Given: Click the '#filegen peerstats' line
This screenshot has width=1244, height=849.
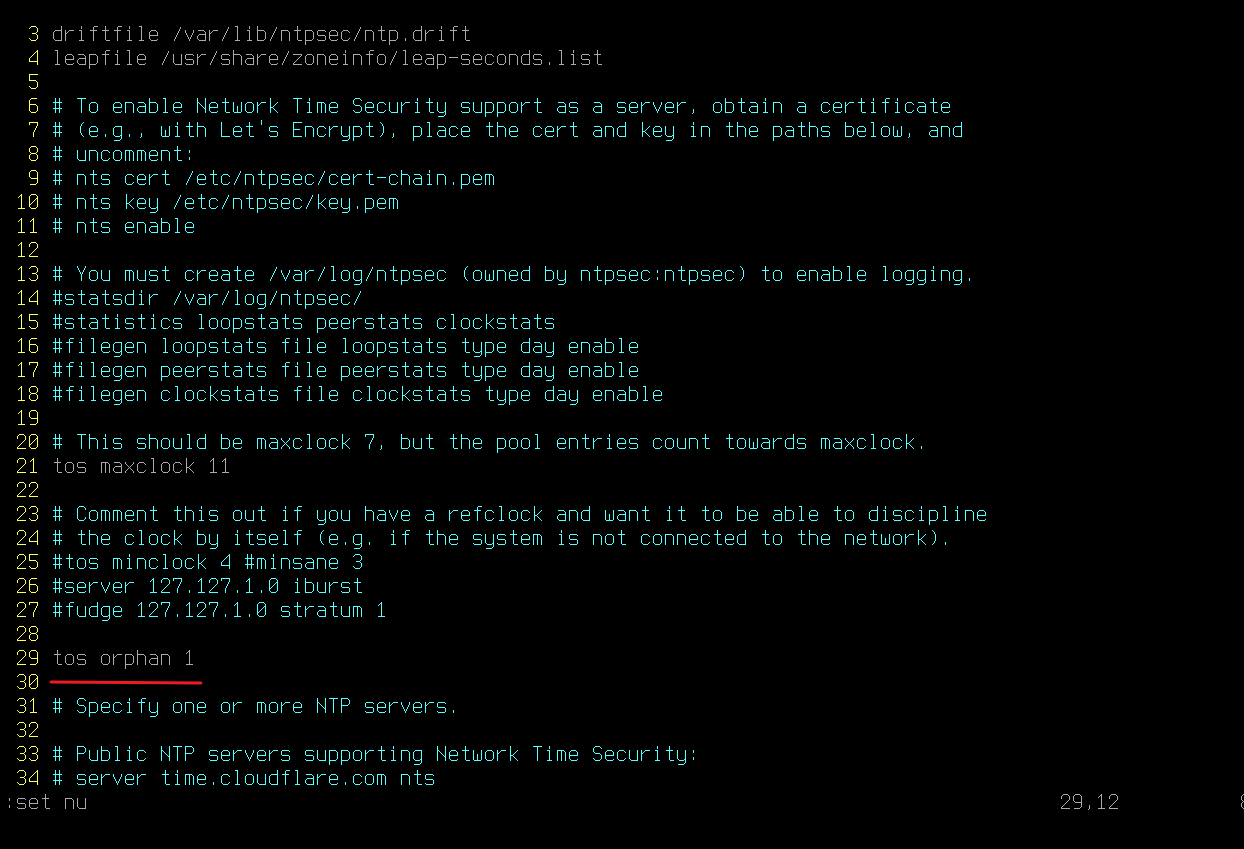Looking at the screenshot, I should pos(345,370).
